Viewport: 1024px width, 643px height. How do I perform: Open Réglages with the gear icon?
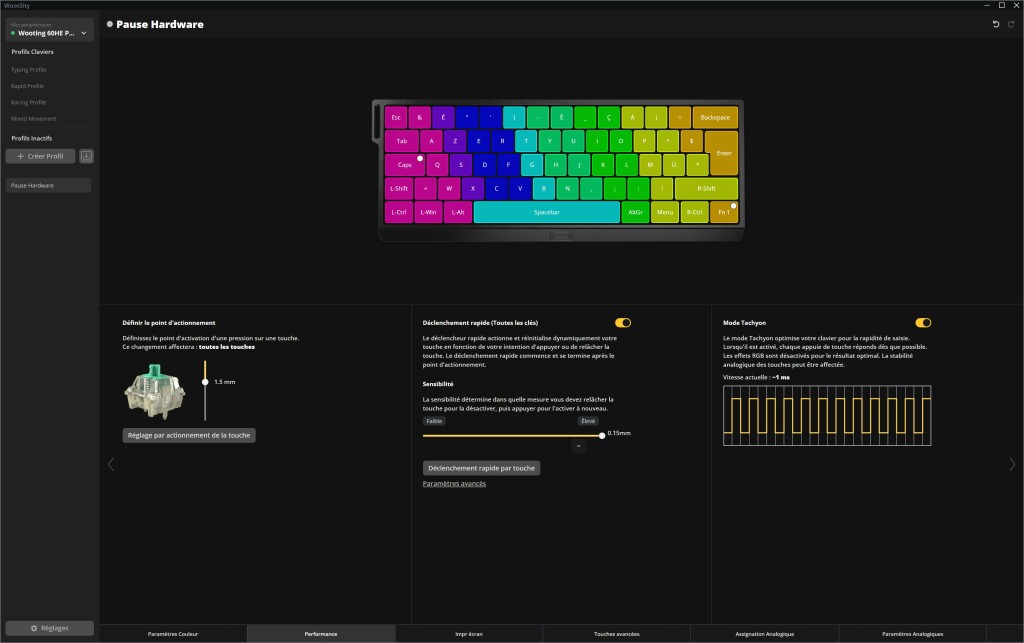[x=50, y=628]
